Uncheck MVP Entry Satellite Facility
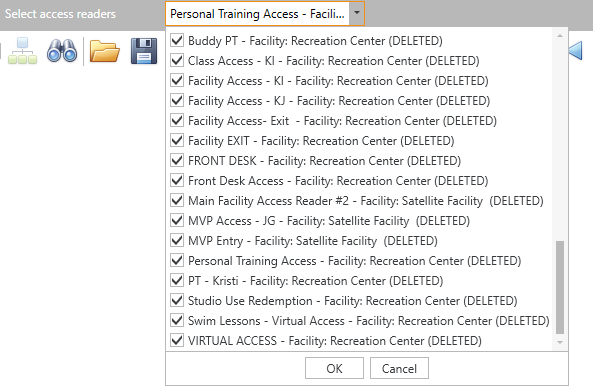 point(177,241)
